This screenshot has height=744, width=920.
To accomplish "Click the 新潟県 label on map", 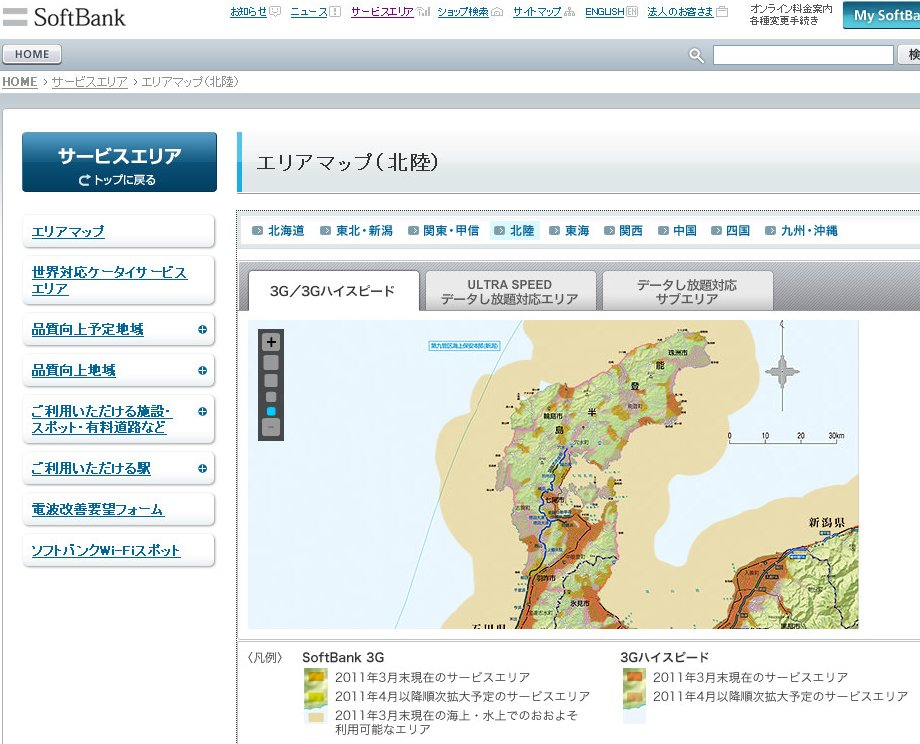I will point(827,522).
